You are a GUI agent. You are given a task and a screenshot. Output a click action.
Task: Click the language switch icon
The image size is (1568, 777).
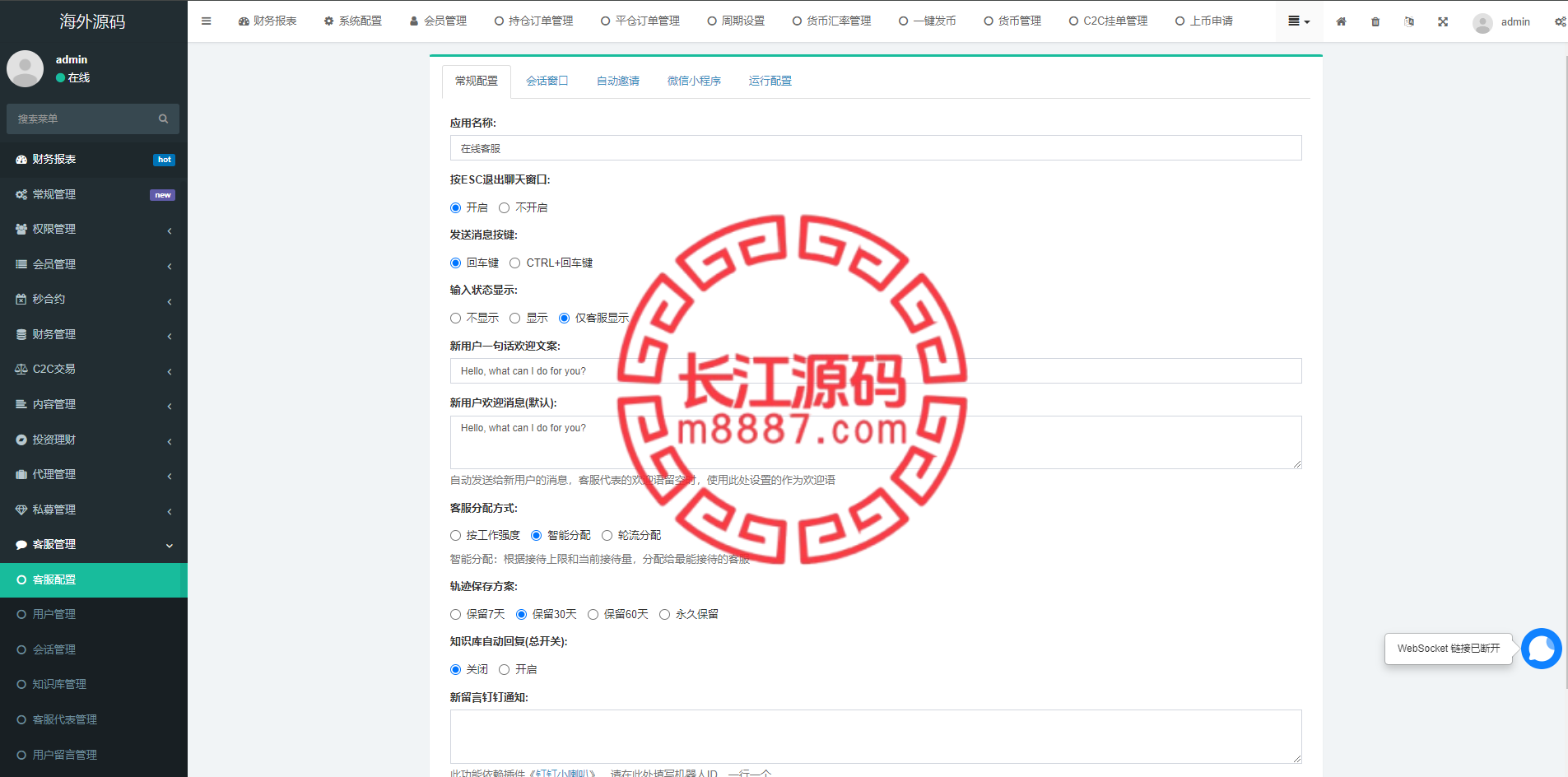(1409, 21)
